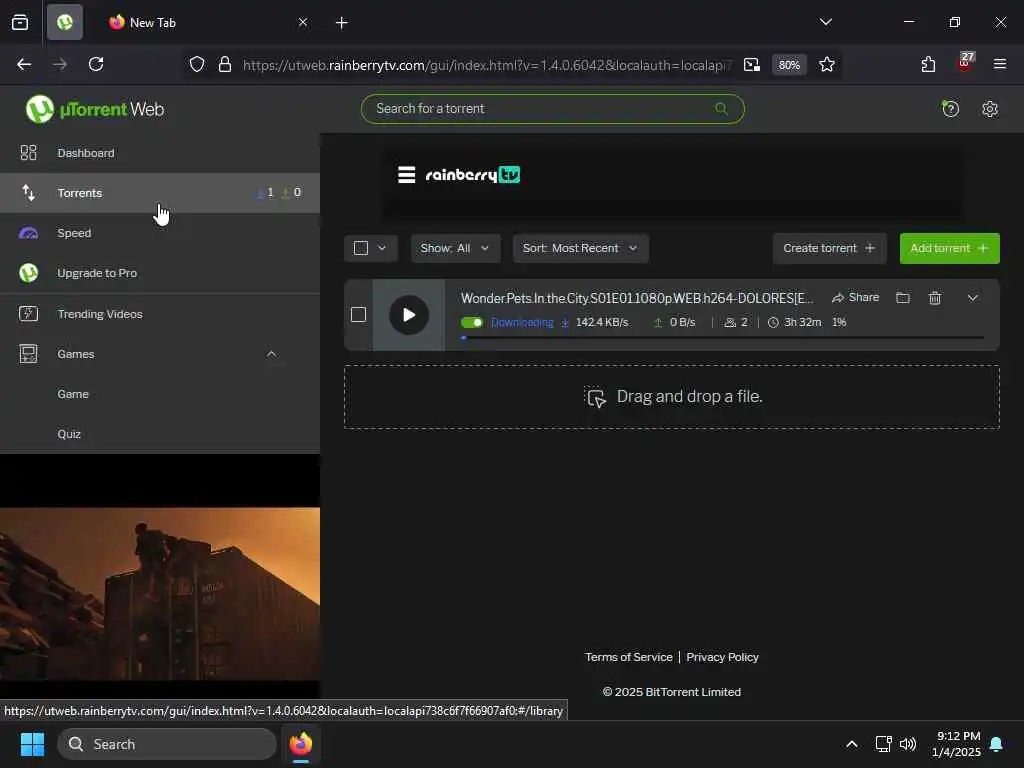Click the Wonder Pets torrent name
The image size is (1024, 768).
[x=637, y=298]
